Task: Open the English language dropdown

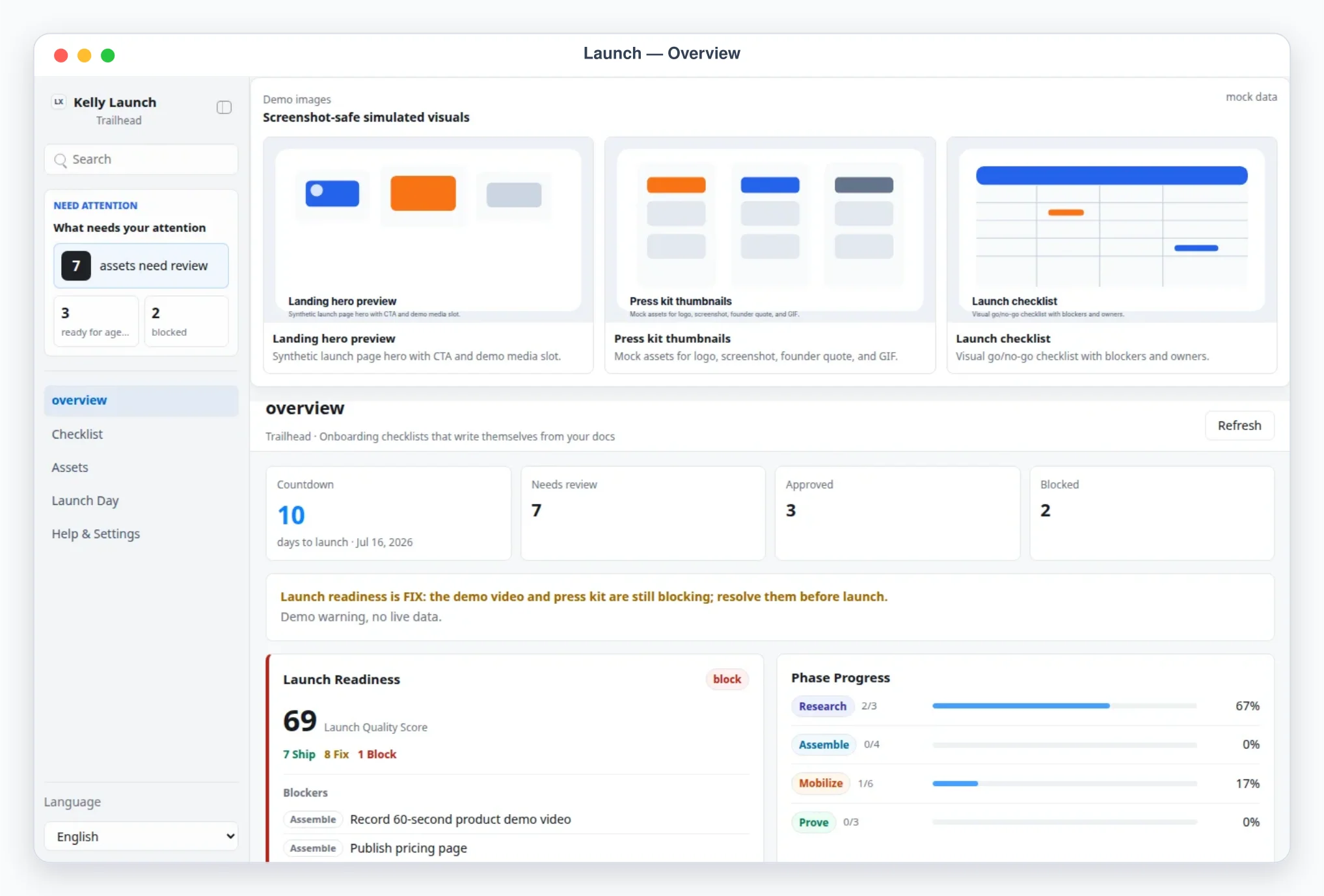Action: pyautogui.click(x=141, y=836)
